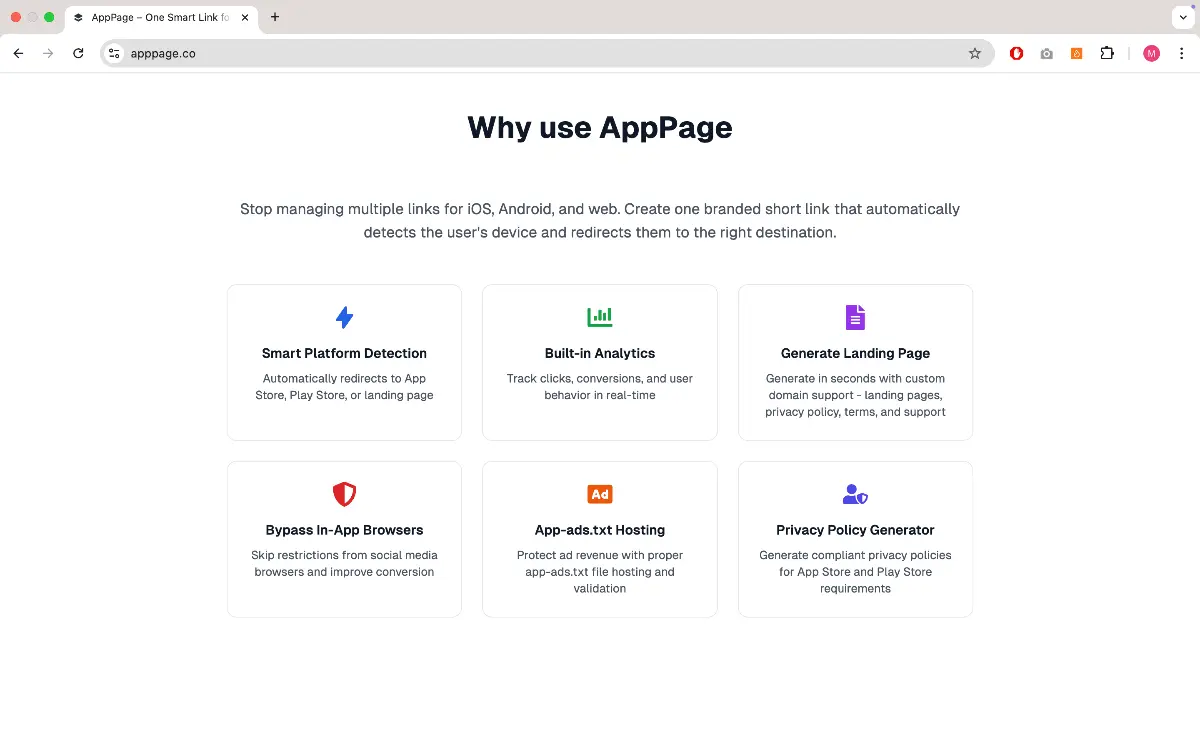Click the Generate Landing Page document icon
Viewport: 1200px width, 750px height.
coord(855,316)
